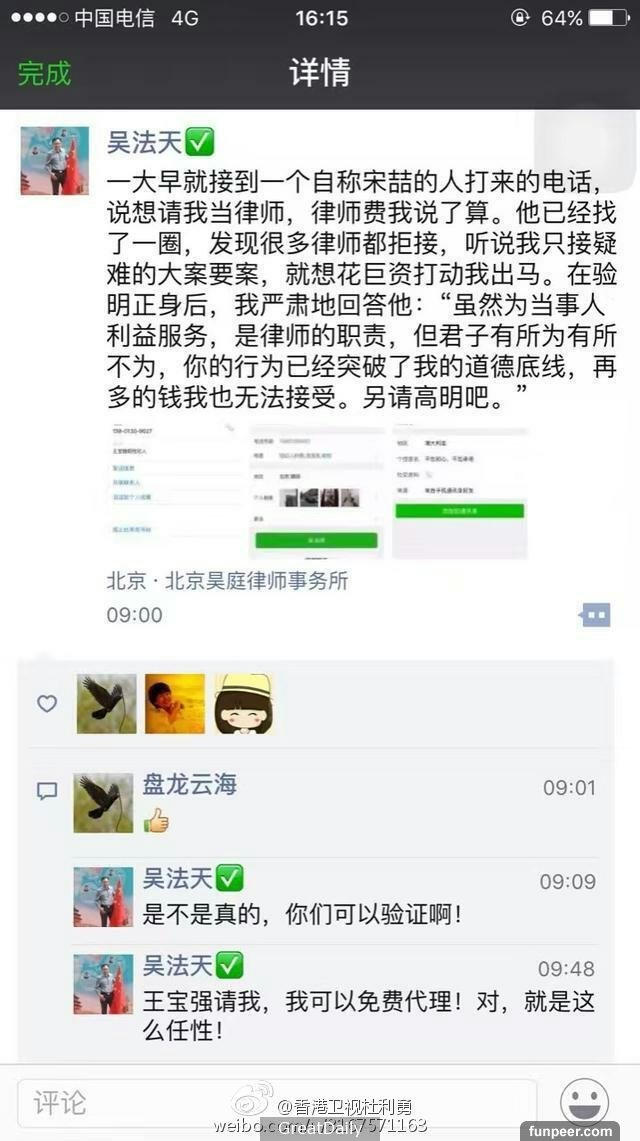
Task: Open 吴法天 profile avatar at post top
Action: (x=55, y=161)
